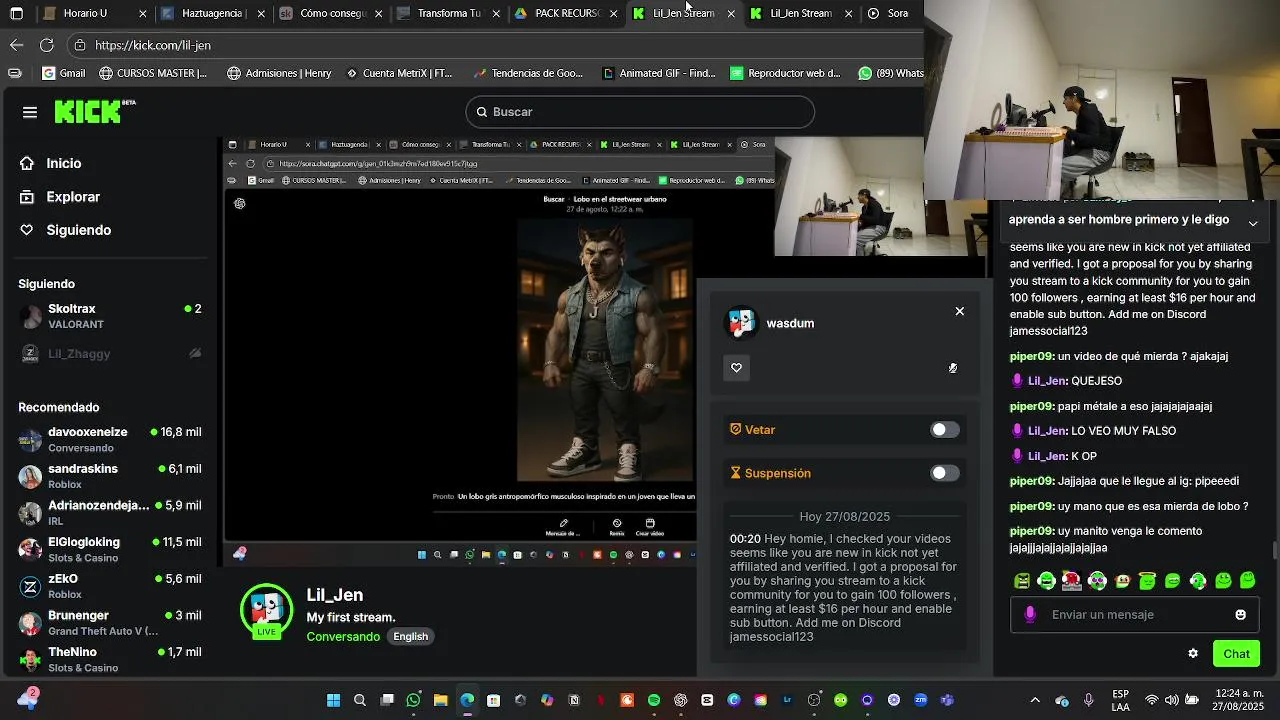Viewport: 1280px width, 720px height.
Task: Open Reproductor web bookmark
Action: 785,73
